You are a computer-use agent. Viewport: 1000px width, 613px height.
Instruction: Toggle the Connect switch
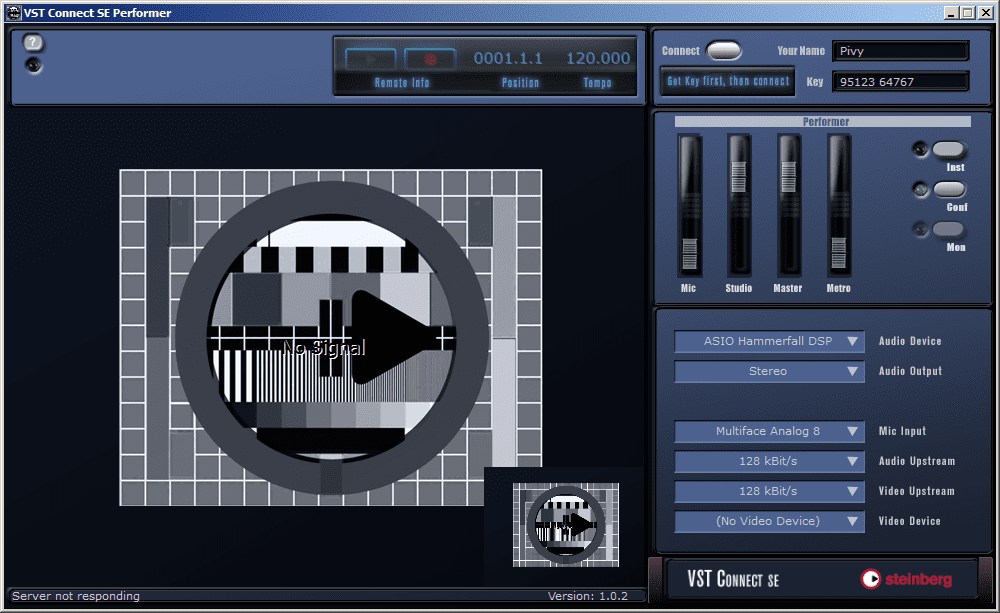pyautogui.click(x=724, y=50)
